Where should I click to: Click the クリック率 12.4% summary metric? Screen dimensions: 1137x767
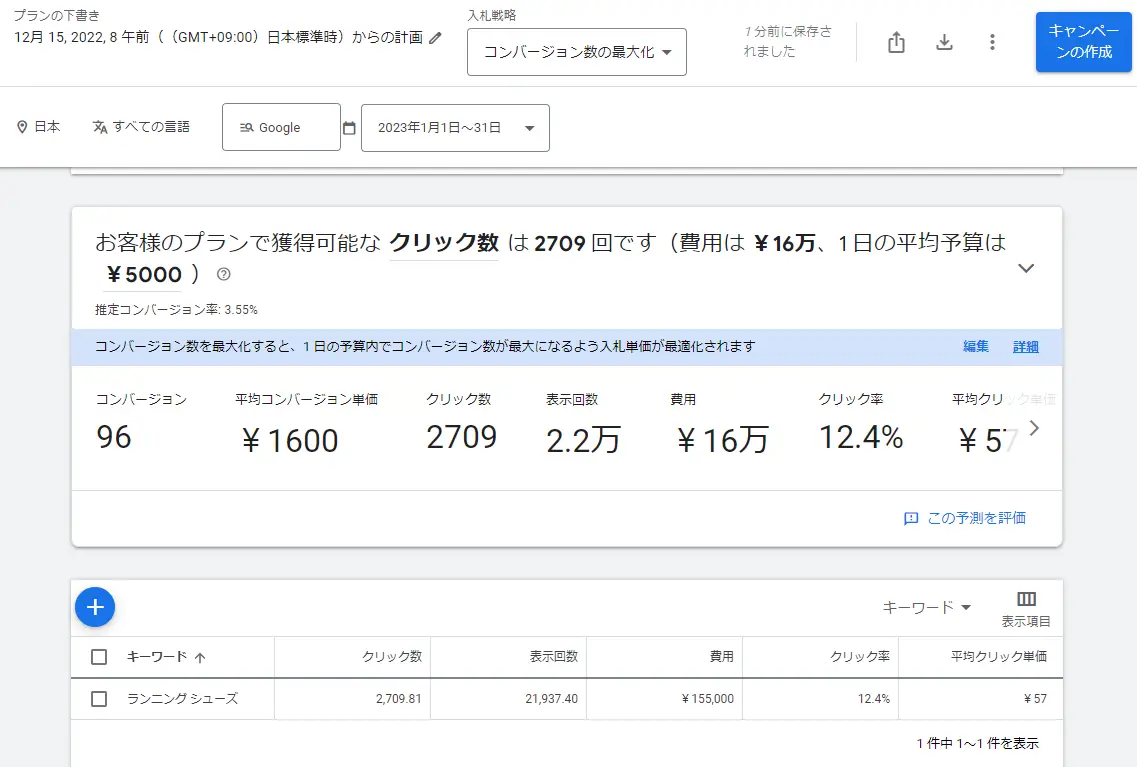click(861, 423)
